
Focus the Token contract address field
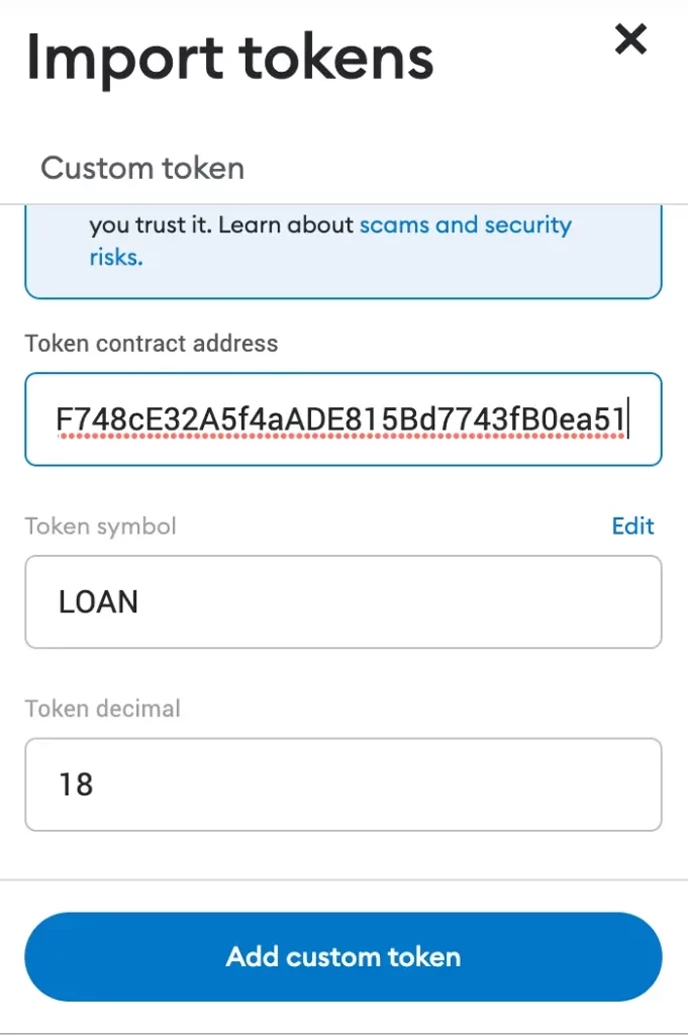click(343, 419)
